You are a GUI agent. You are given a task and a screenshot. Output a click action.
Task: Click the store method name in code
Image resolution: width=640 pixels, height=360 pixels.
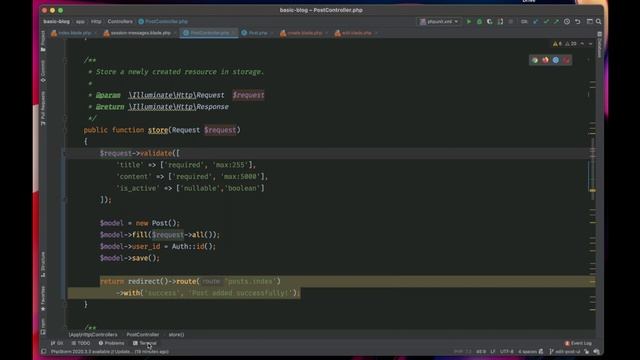158,130
